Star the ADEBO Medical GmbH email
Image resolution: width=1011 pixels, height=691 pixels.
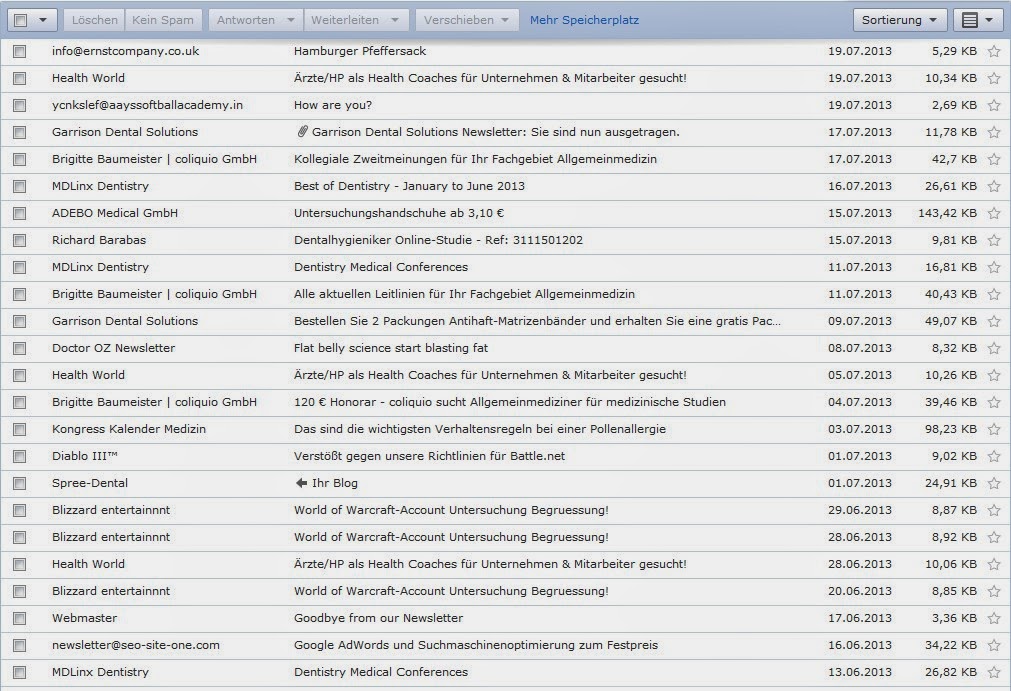[994, 213]
